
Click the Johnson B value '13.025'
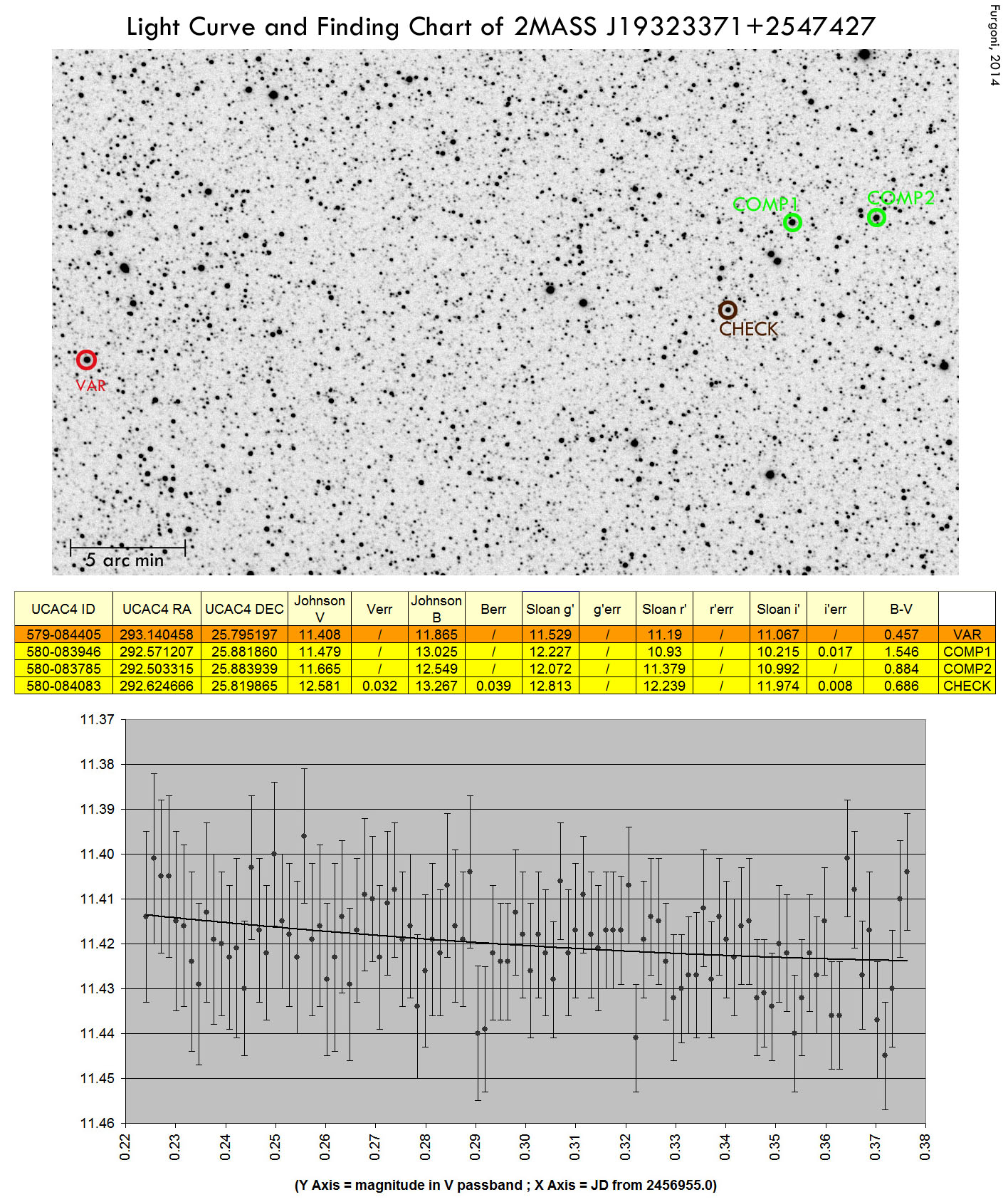[x=436, y=652]
